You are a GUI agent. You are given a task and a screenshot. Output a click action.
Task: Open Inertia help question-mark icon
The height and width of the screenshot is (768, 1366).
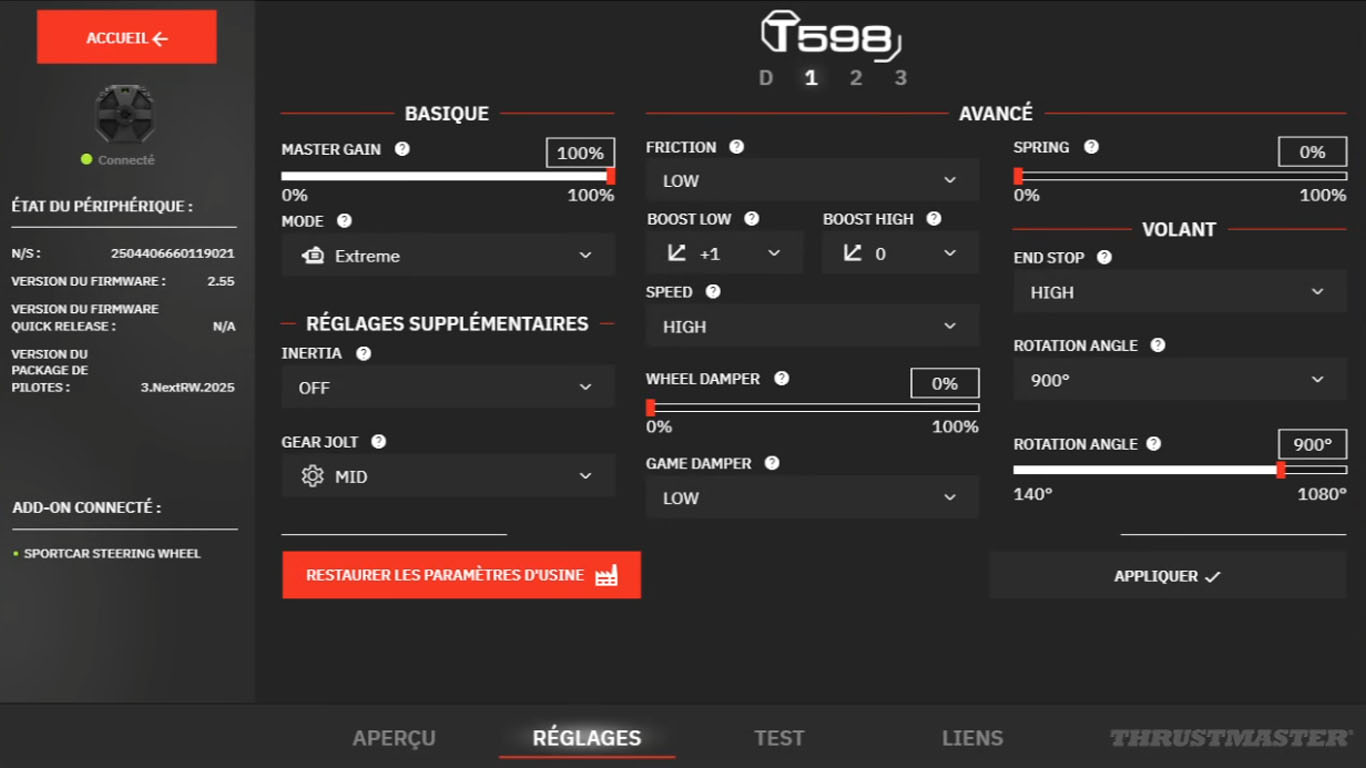coord(363,353)
